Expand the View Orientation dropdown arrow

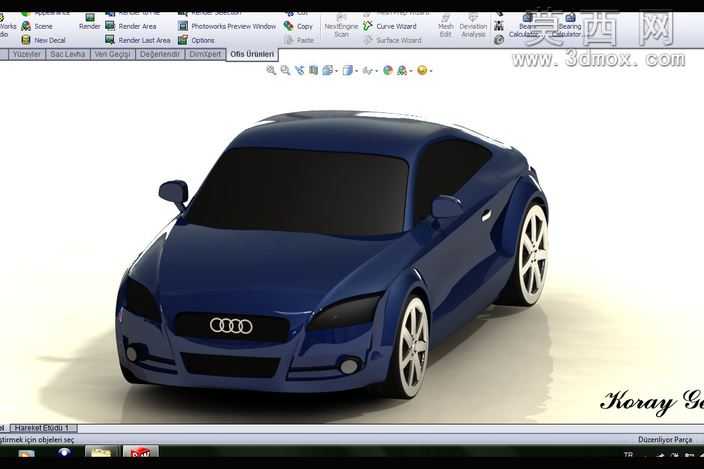(336, 71)
